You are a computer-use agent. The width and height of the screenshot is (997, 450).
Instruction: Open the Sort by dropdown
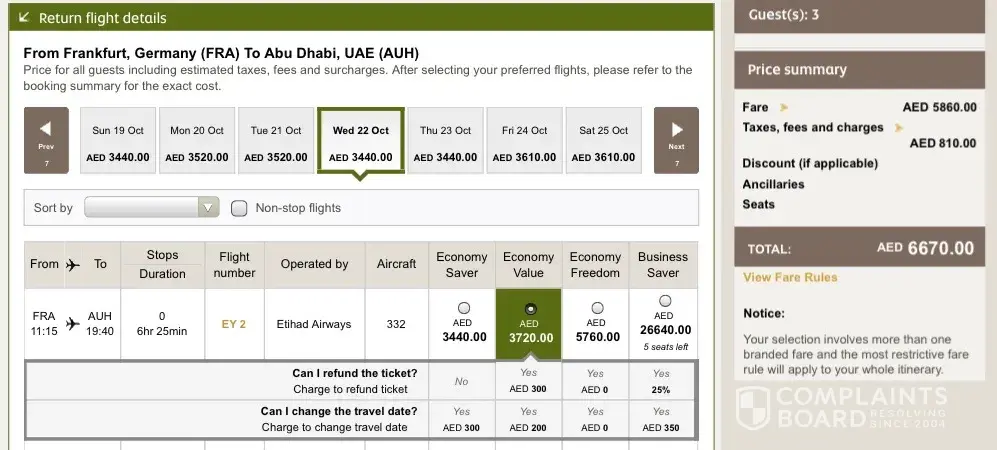151,208
